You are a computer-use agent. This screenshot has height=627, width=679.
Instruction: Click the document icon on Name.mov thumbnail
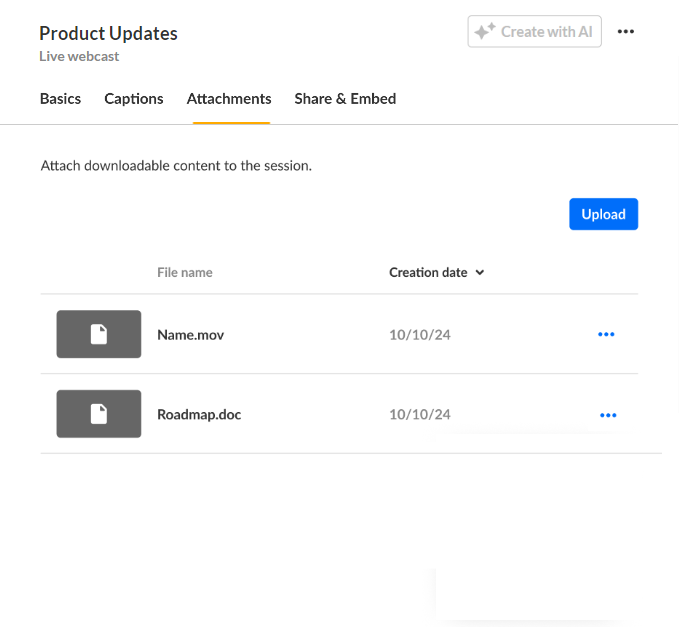(99, 334)
